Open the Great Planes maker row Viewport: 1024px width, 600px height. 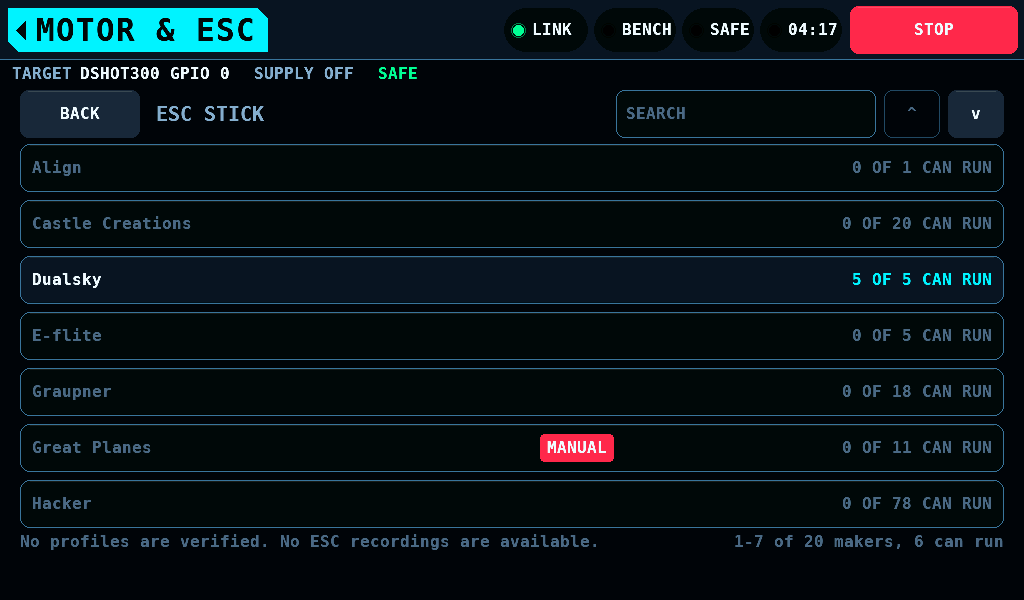click(x=512, y=448)
